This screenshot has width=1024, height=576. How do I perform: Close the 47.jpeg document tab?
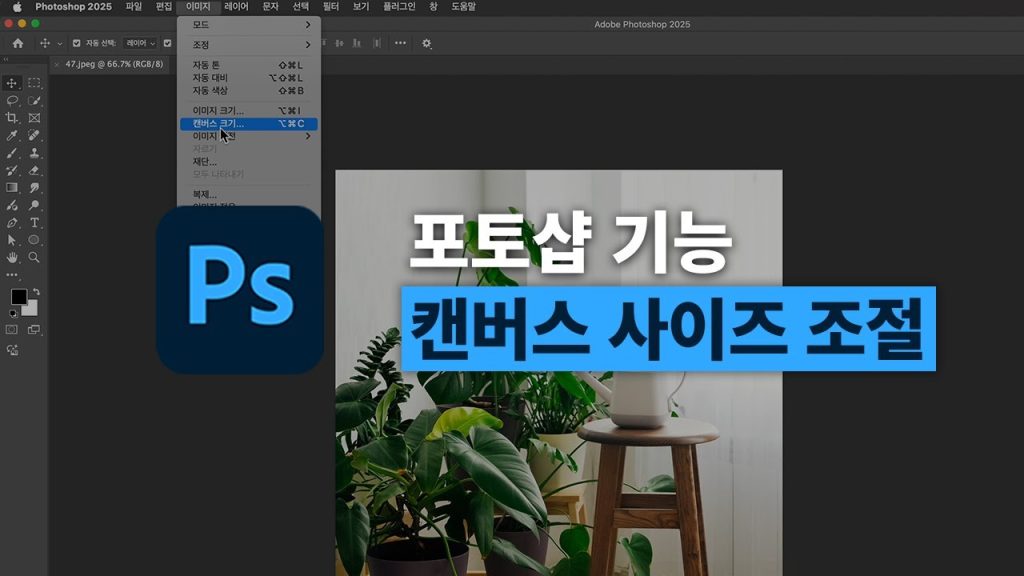[56, 64]
